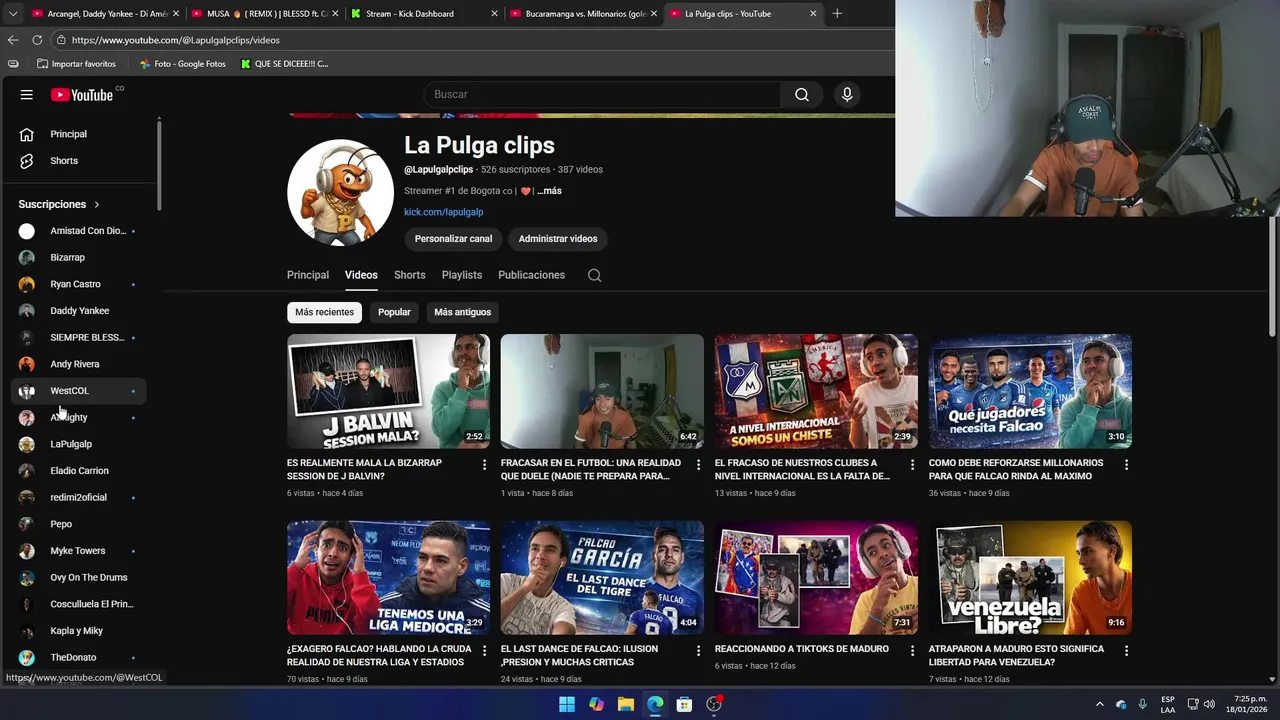Open kick.com/lapulgalp link

443,212
